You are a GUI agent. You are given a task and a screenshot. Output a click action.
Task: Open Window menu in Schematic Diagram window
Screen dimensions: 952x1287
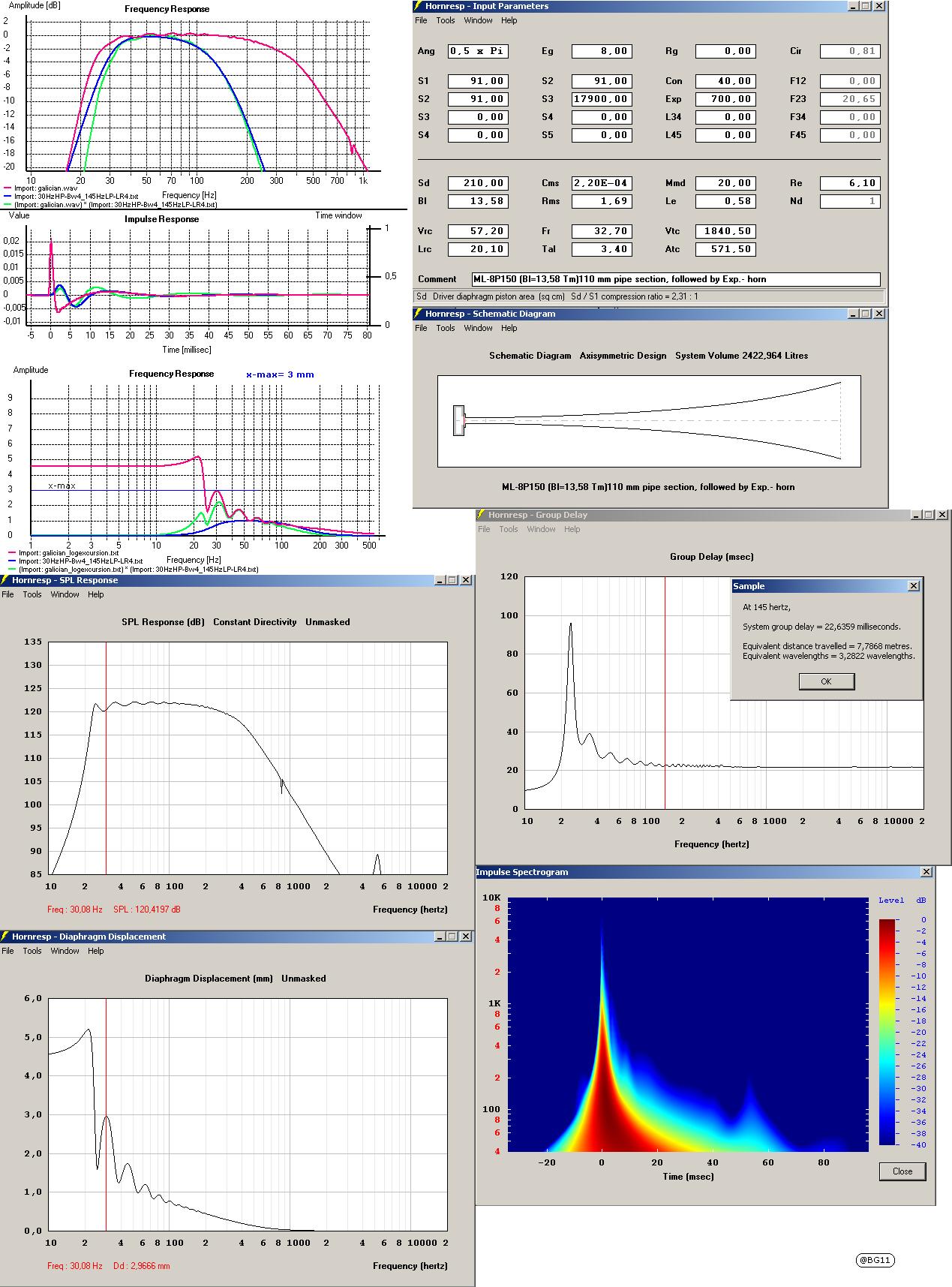(x=478, y=328)
